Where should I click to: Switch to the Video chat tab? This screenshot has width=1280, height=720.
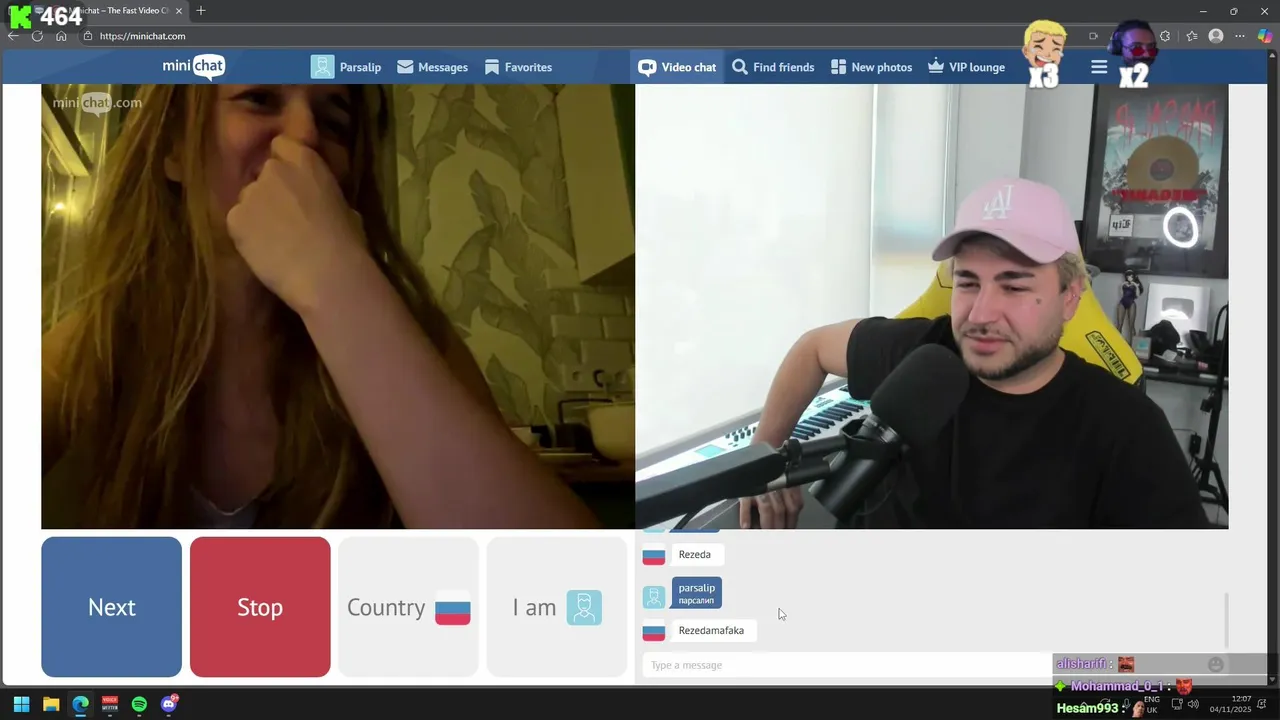(x=677, y=67)
